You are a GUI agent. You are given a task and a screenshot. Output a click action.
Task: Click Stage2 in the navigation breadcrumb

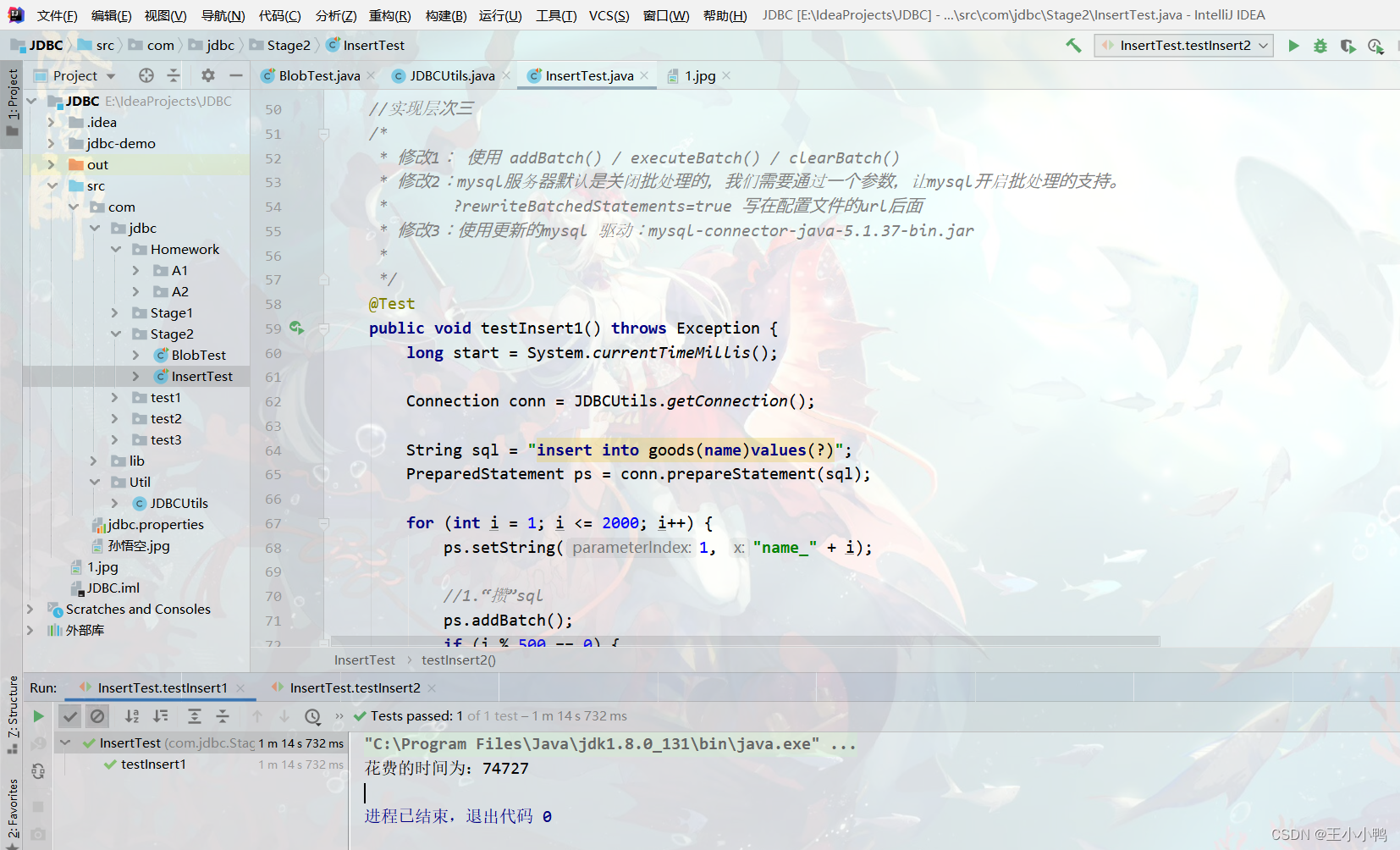[289, 46]
